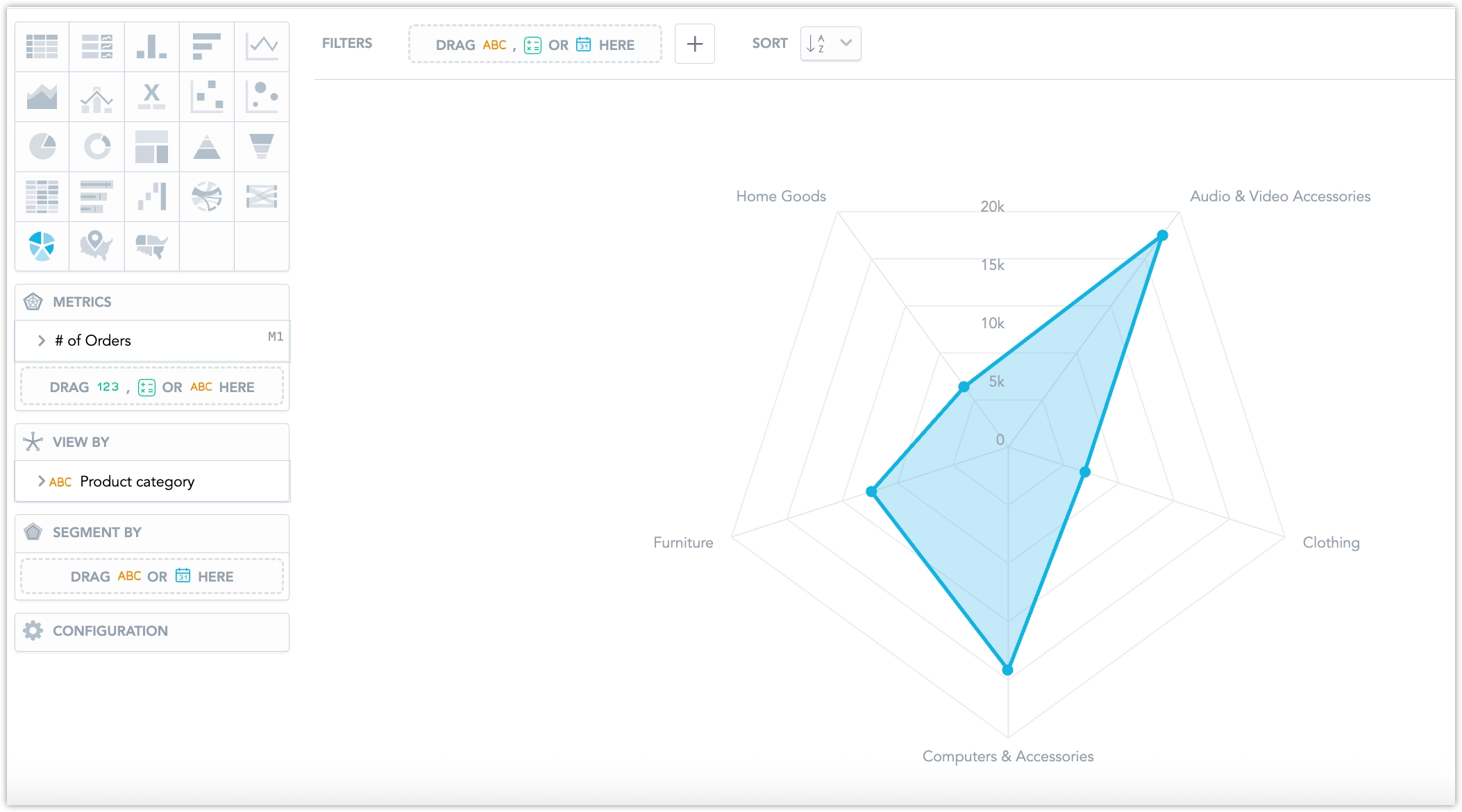Pick the Bubble chart visualization
Viewport: 1462px width, 812px height.
(262, 96)
